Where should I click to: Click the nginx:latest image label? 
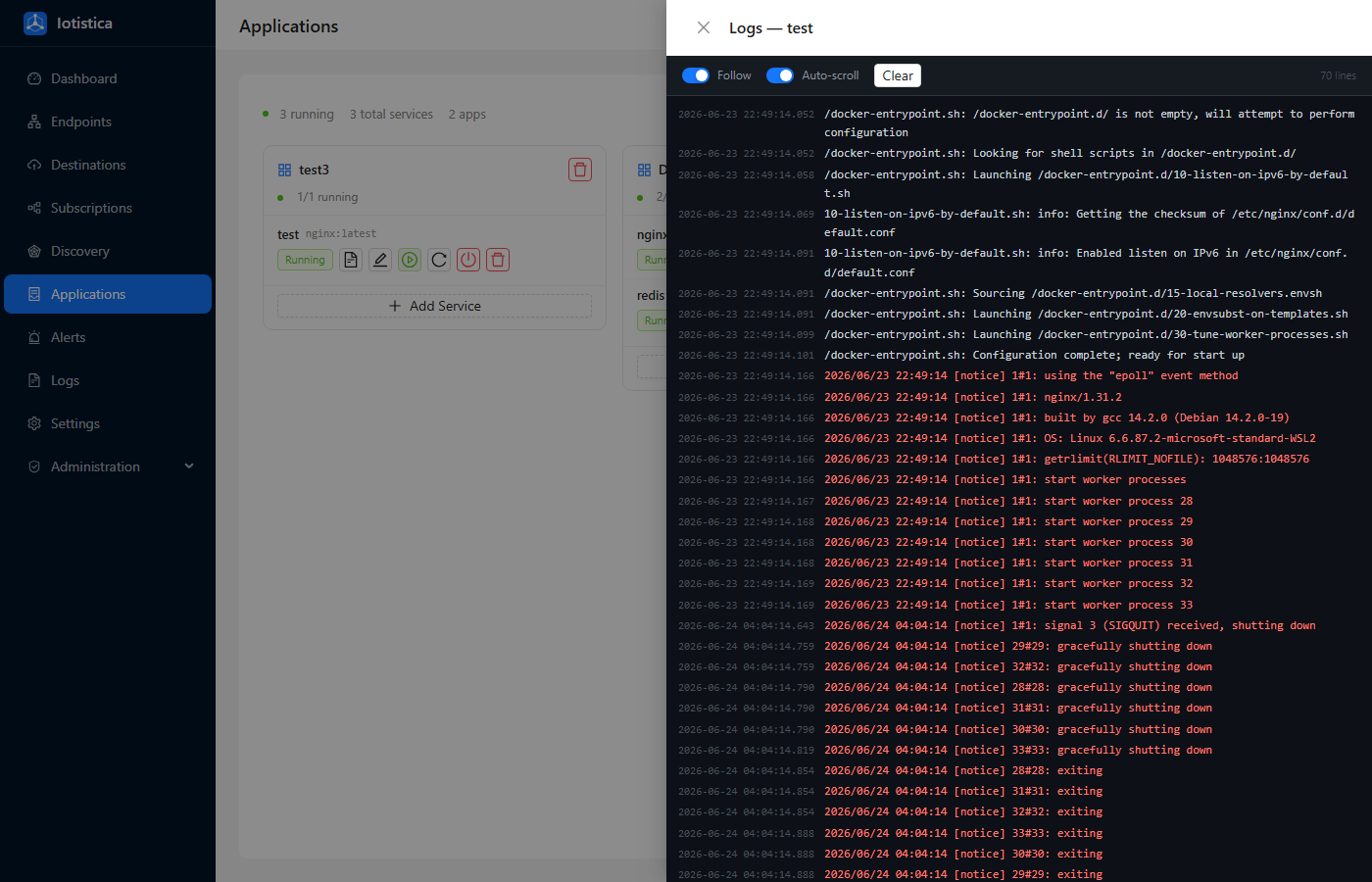coord(341,233)
